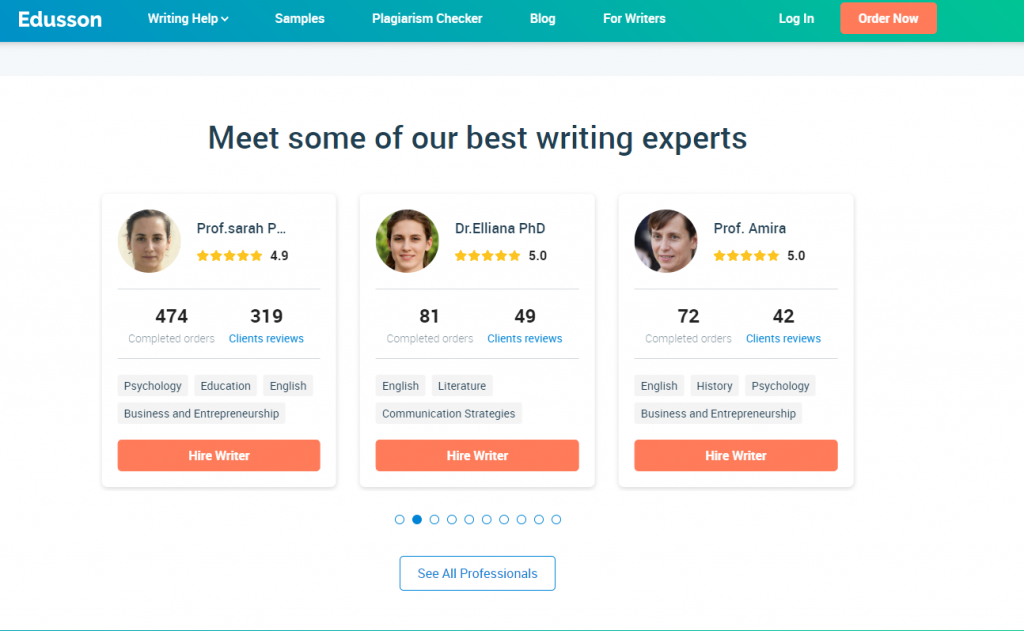Viewport: 1024px width, 631px height.
Task: Open Clients reviews for Prof.sarah P...
Action: [x=266, y=338]
